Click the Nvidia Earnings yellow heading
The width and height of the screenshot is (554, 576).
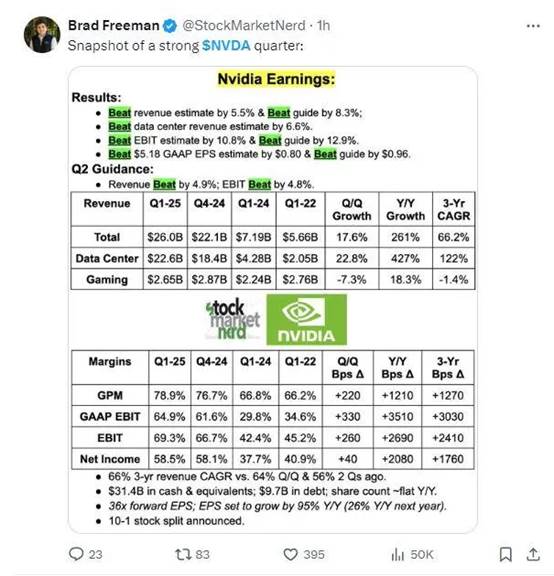(x=276, y=79)
